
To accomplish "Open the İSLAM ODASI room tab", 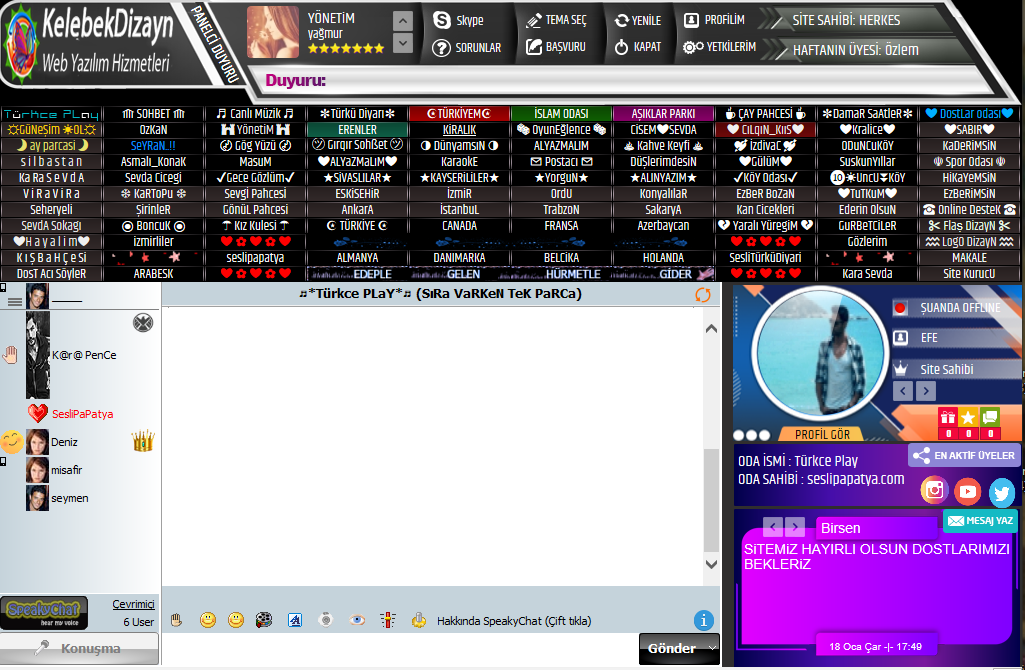I will click(561, 114).
